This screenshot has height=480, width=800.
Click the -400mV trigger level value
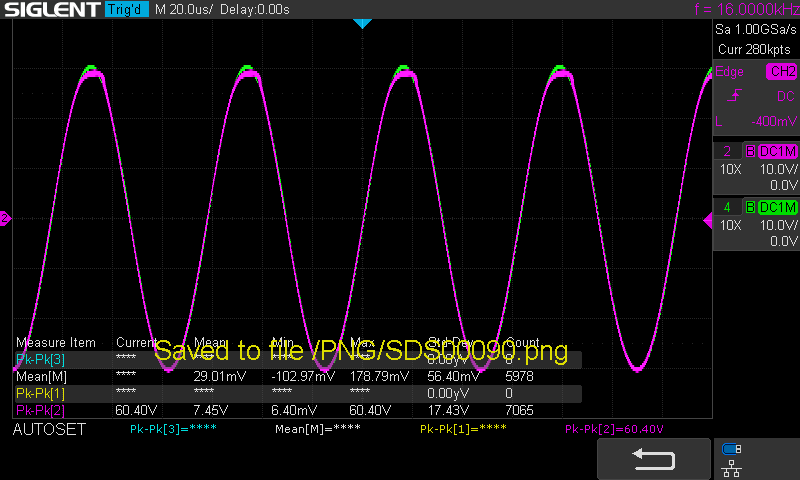click(773, 121)
